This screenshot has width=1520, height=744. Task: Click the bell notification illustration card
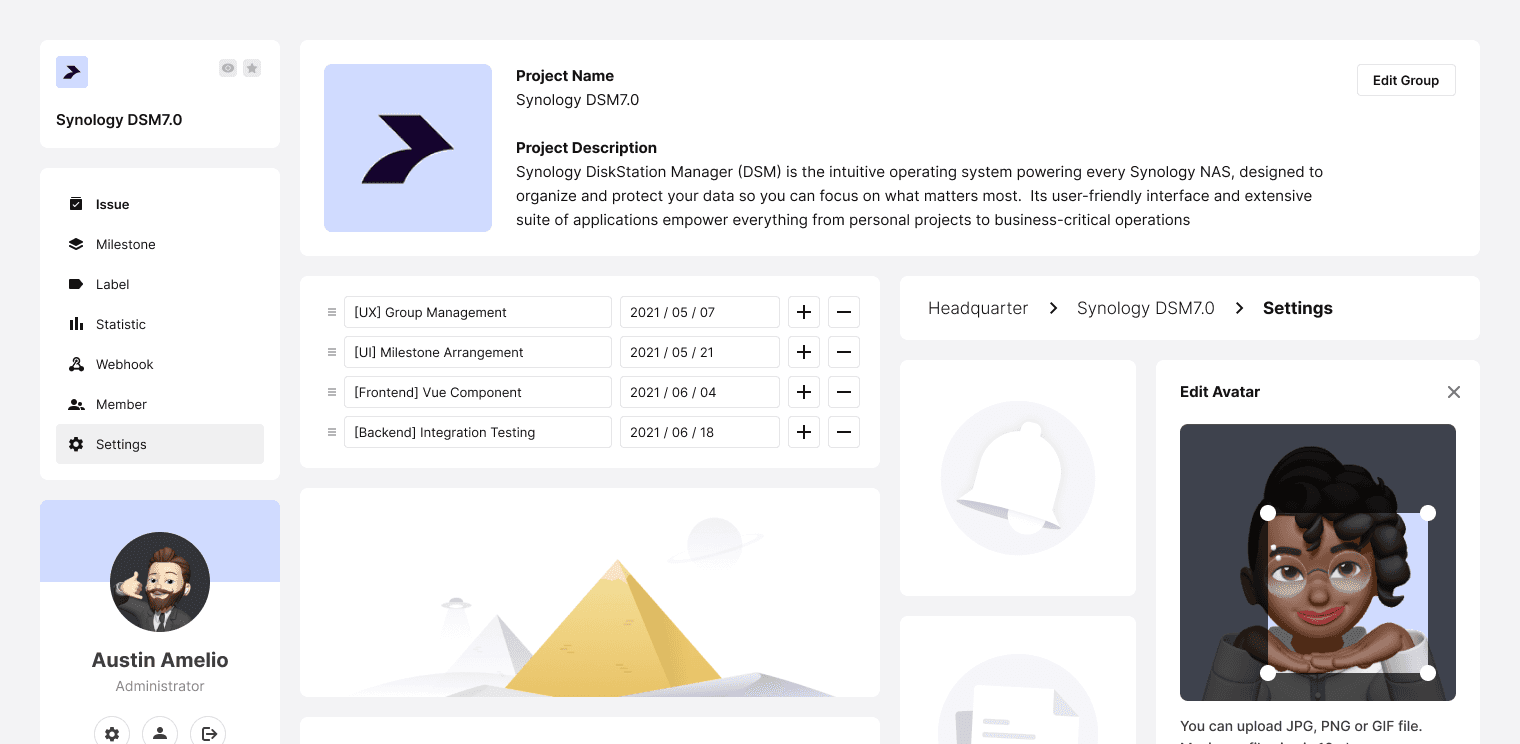click(x=1018, y=478)
